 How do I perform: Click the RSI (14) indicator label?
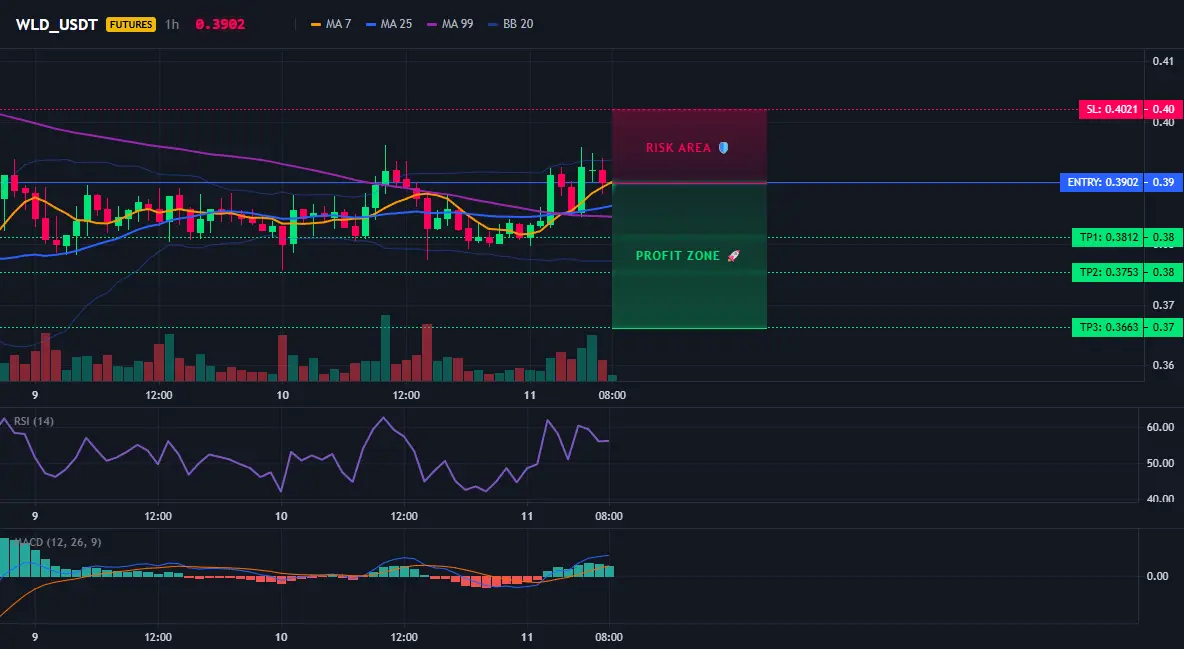(34, 421)
